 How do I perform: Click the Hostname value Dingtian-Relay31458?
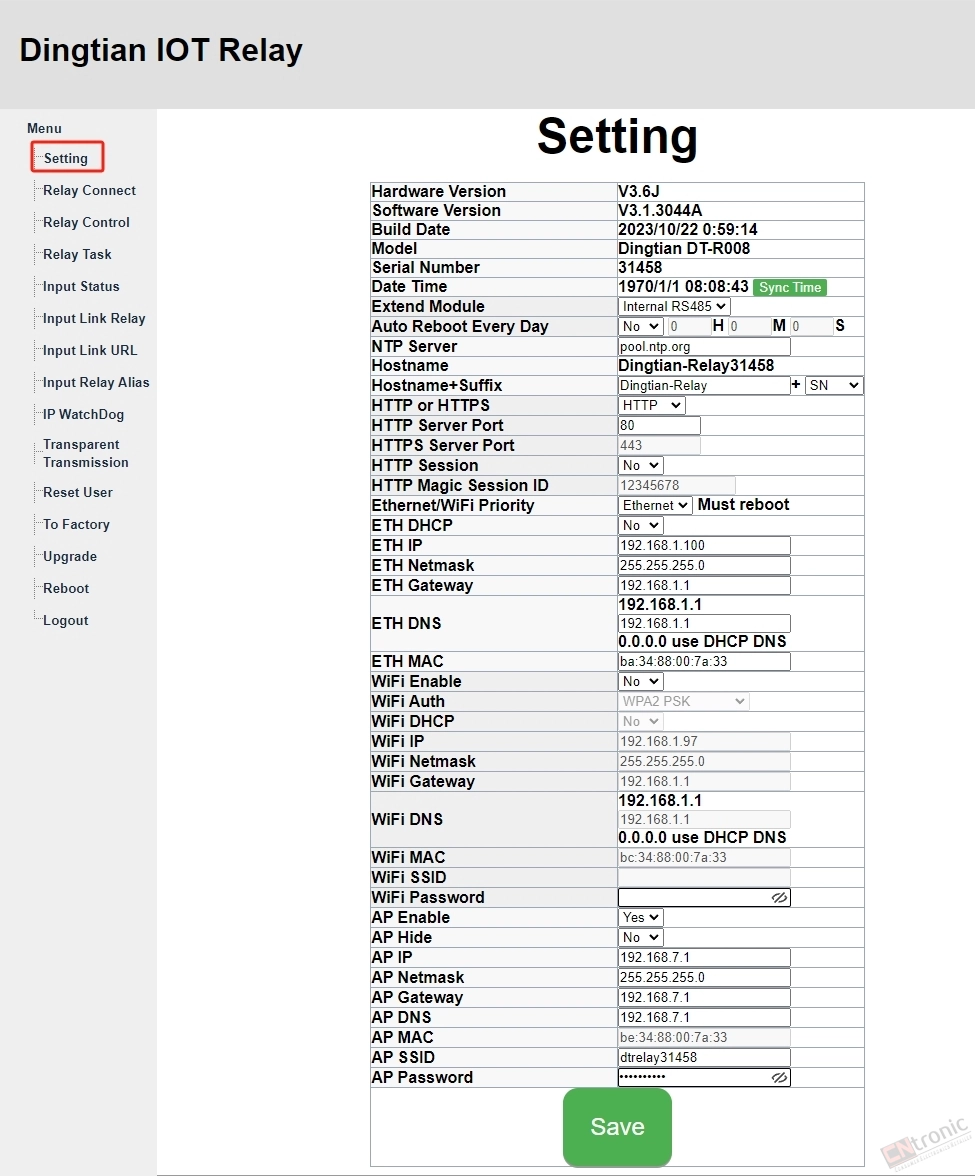696,366
